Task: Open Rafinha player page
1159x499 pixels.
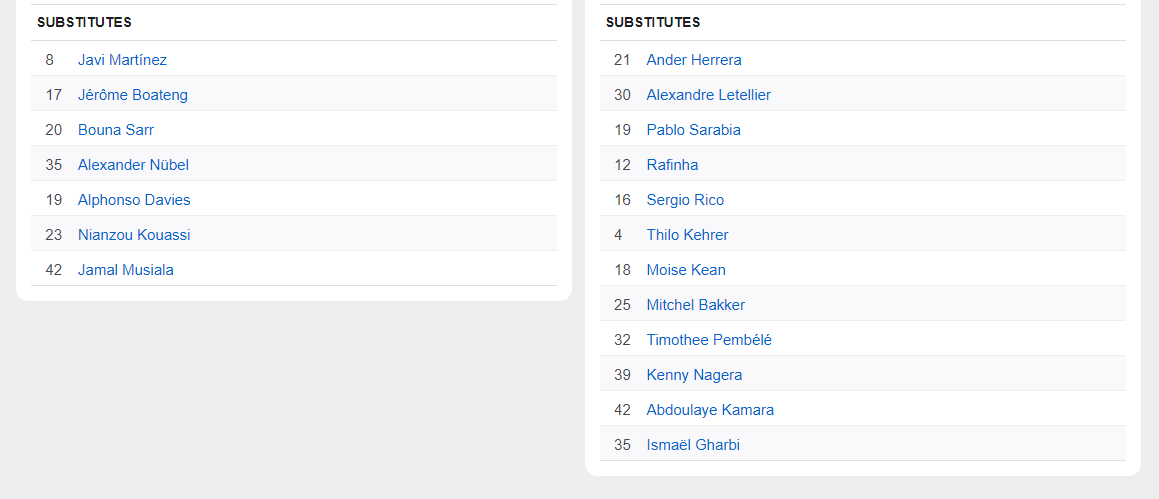Action: click(672, 165)
